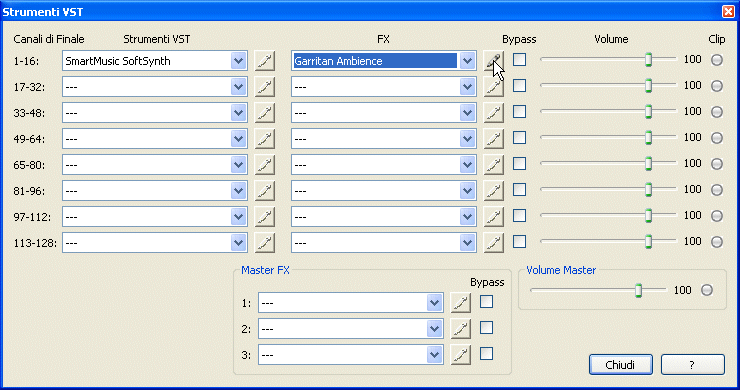Click the Chiudi button
Viewport: 740px width, 390px height.
(x=621, y=365)
